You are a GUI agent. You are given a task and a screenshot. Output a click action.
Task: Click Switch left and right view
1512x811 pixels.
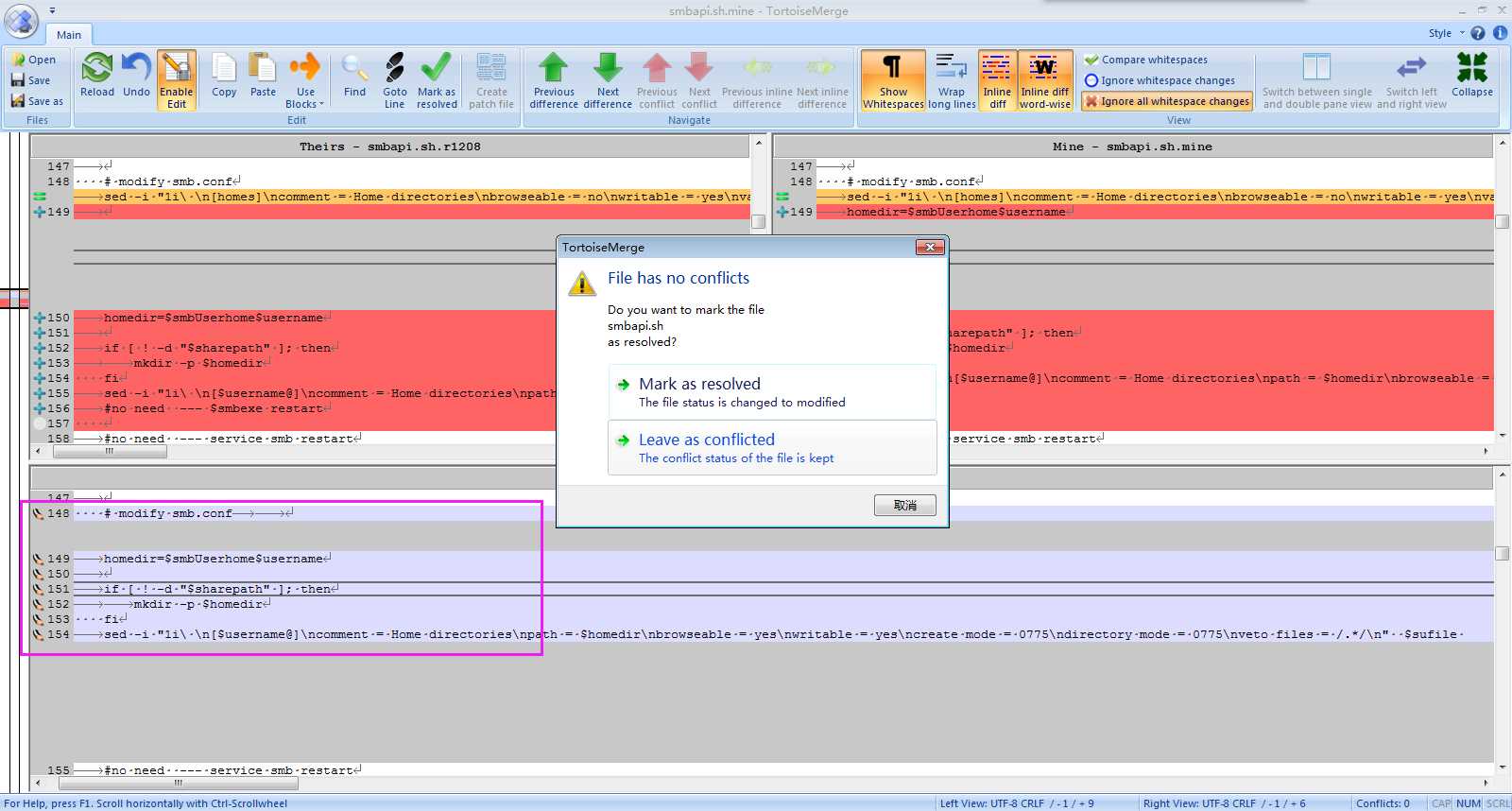click(1411, 80)
